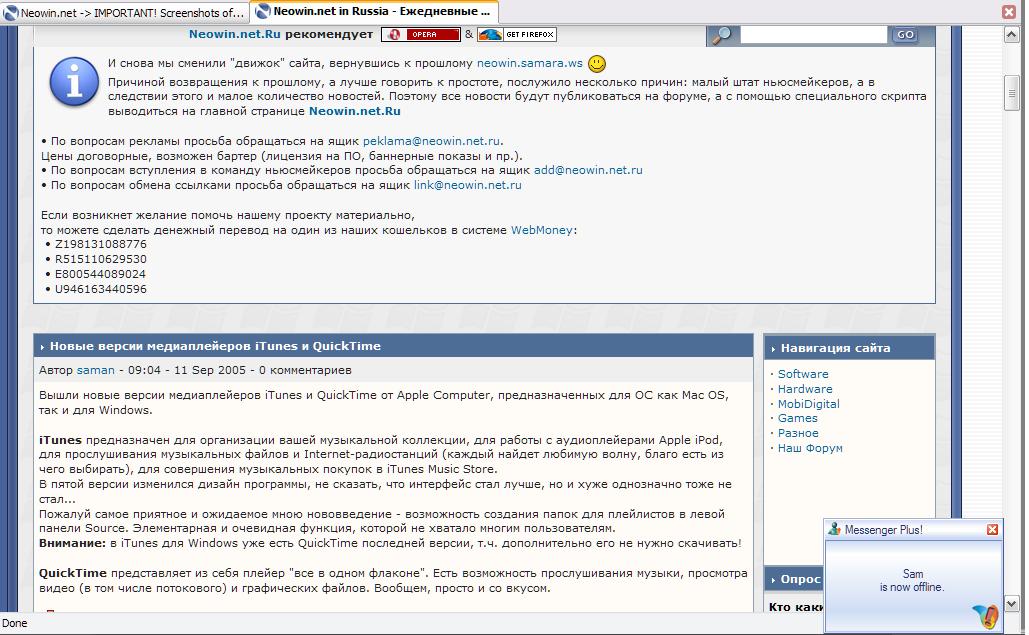Switch to the Neowin.net IMPORTANT Screenshots tab
The width and height of the screenshot is (1029, 635).
coord(125,12)
